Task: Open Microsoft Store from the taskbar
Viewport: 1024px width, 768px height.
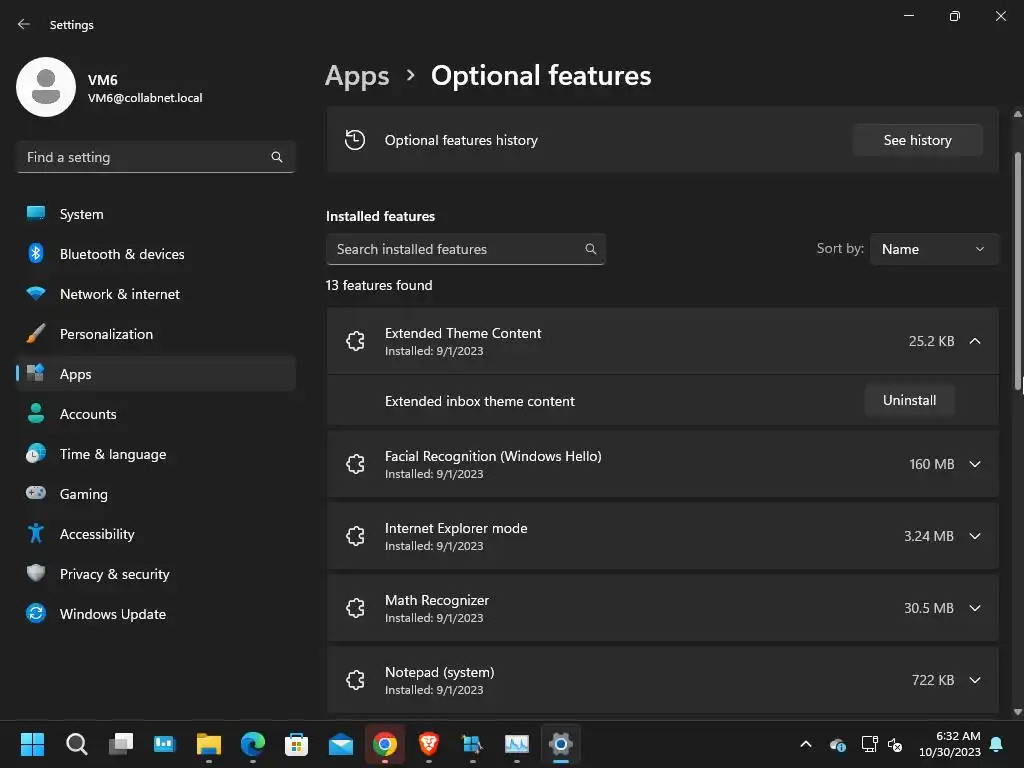Action: (x=296, y=744)
